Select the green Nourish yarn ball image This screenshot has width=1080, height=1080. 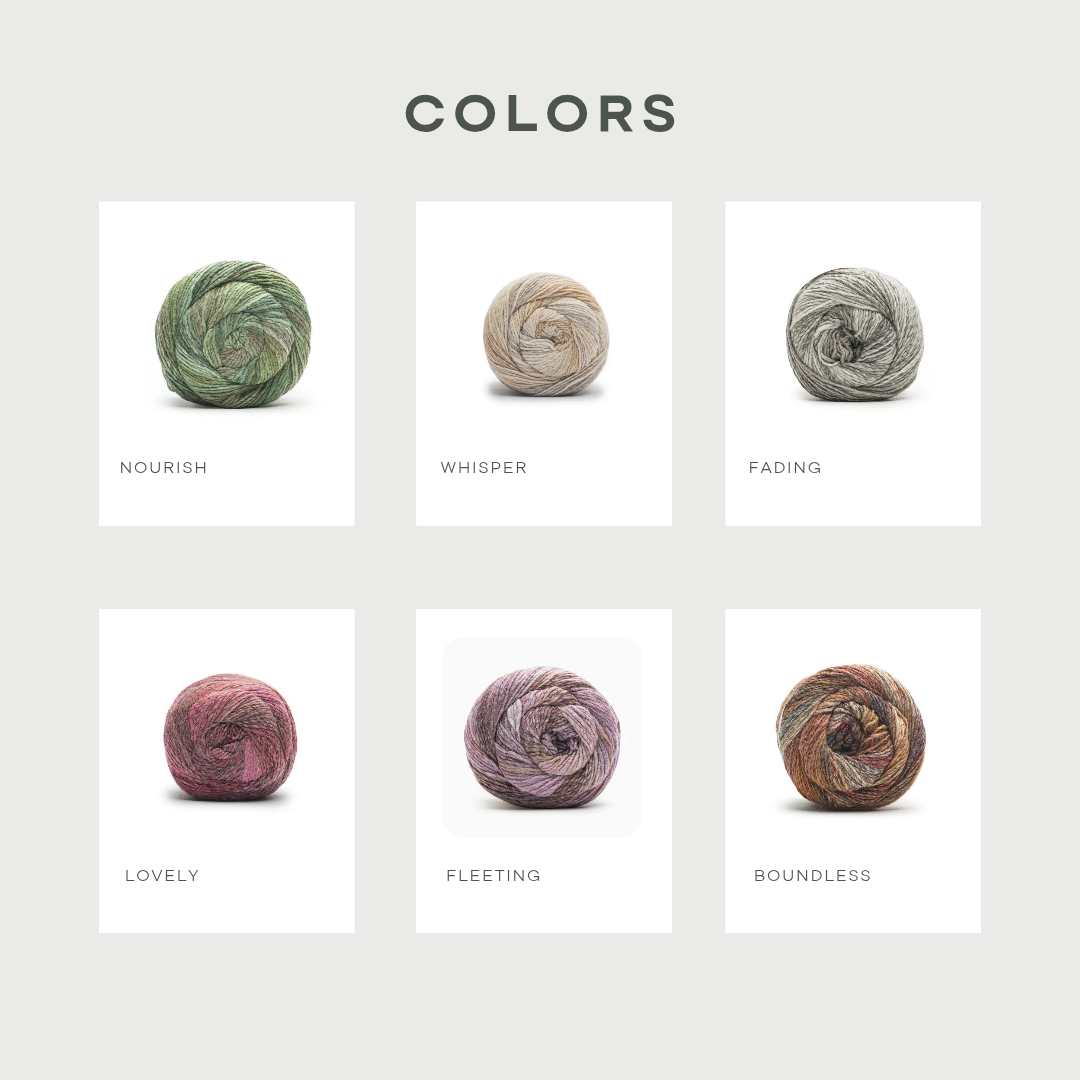click(x=233, y=334)
